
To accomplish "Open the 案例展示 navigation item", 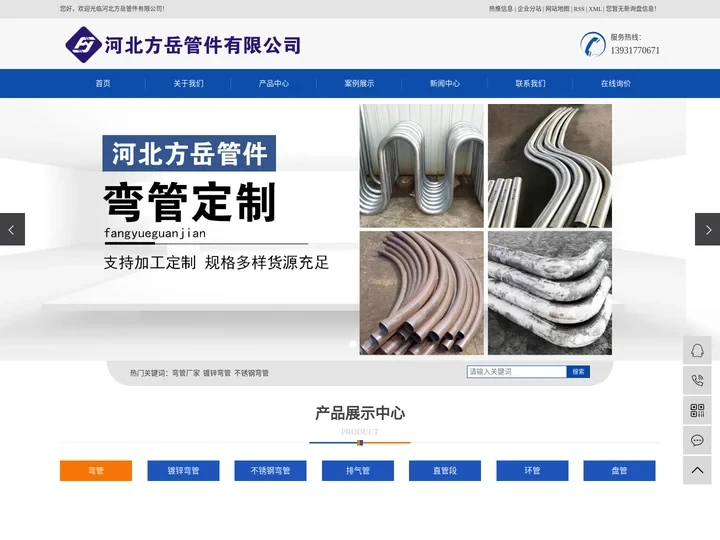I will [x=359, y=84].
